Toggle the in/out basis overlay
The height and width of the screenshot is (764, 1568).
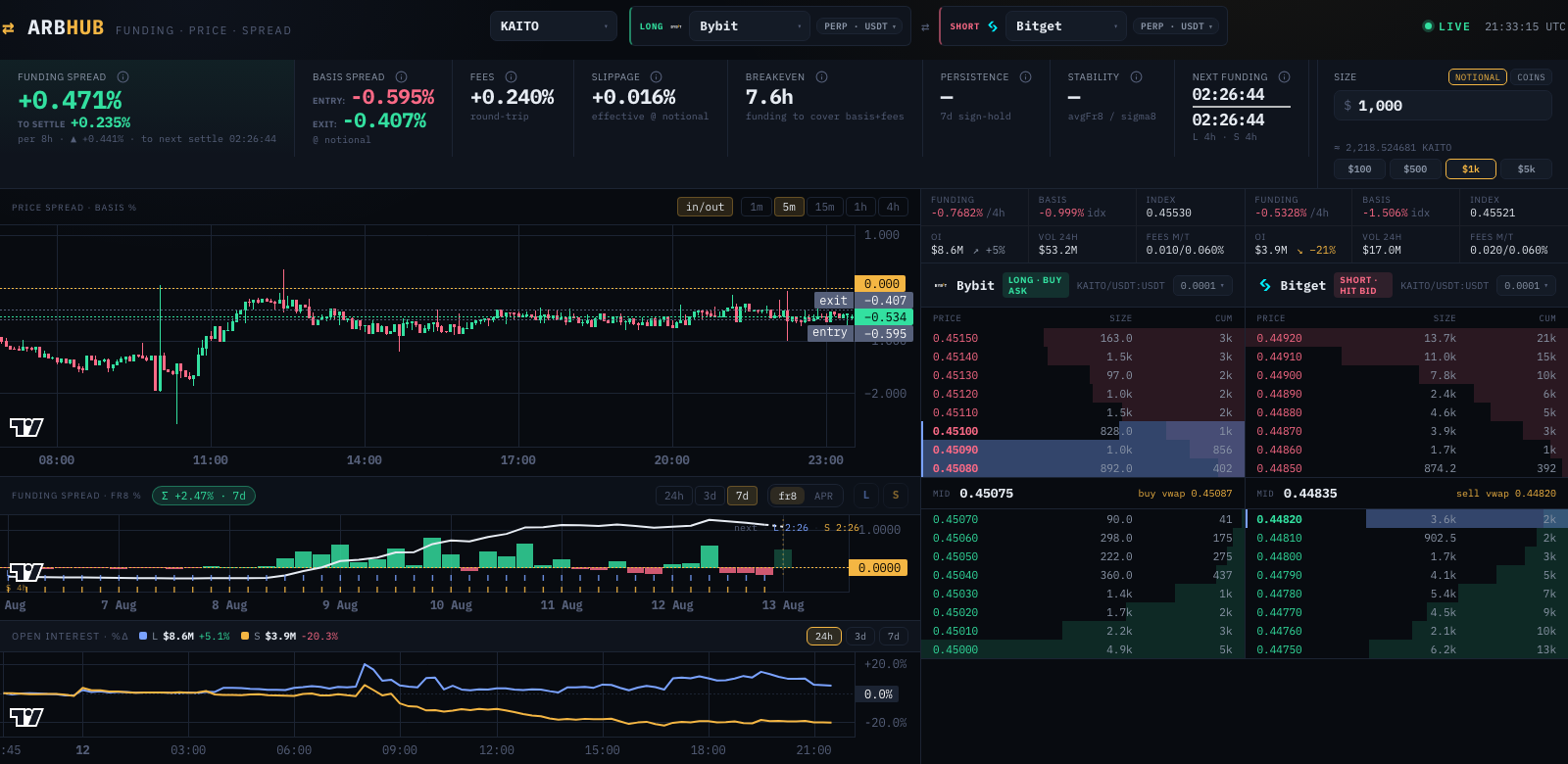tap(706, 207)
